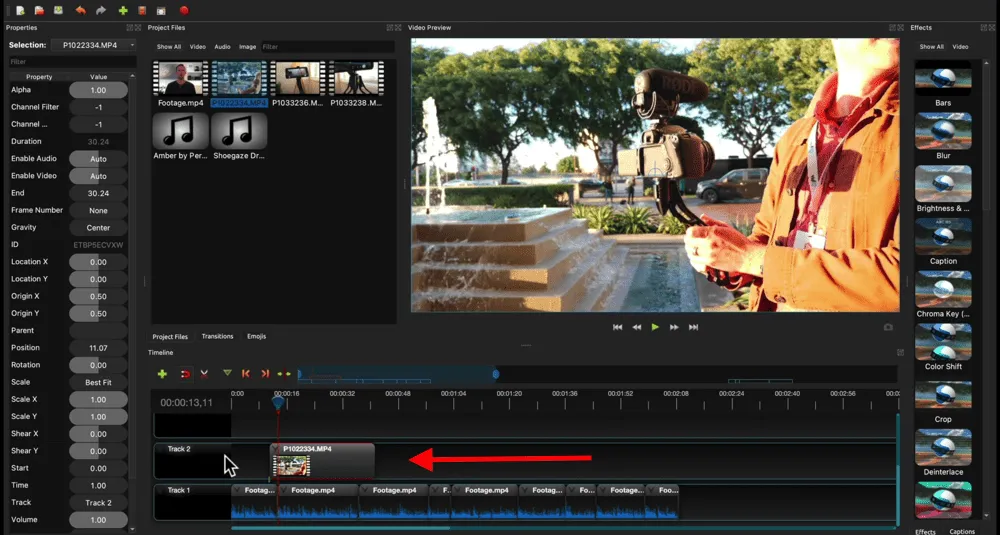This screenshot has width=1000, height=535.
Task: Switch to the Emojis tab
Action: coord(256,337)
